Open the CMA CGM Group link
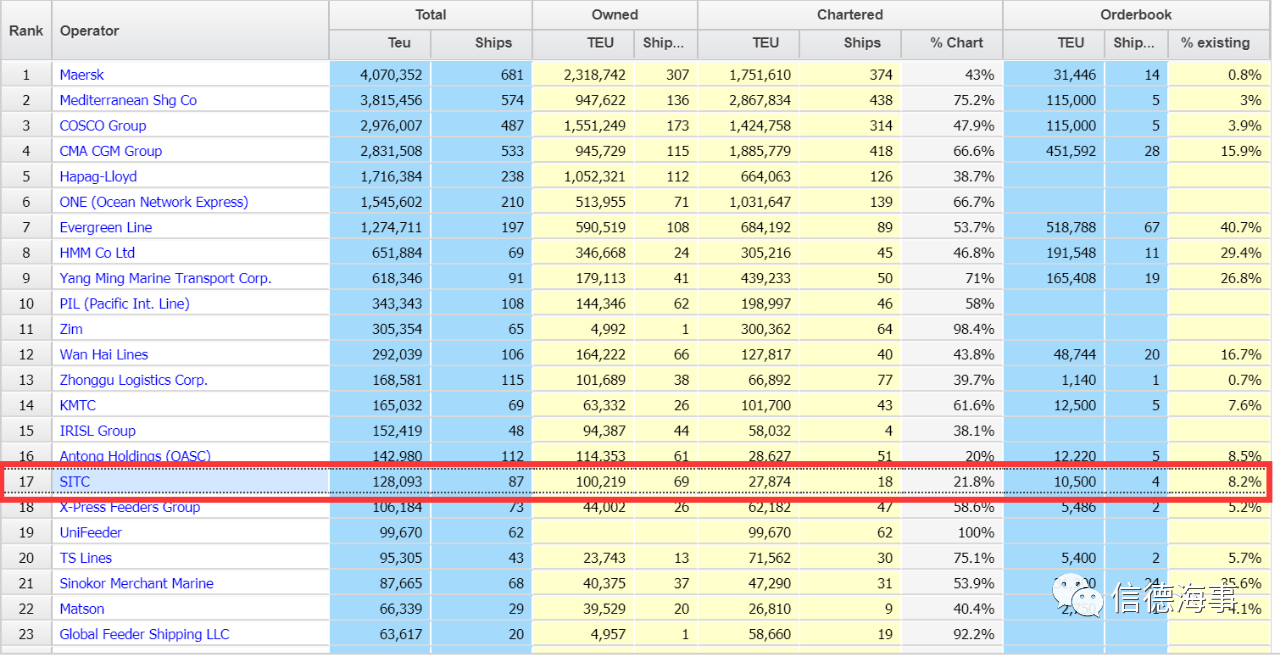Viewport: 1280px width, 655px height. tap(111, 151)
